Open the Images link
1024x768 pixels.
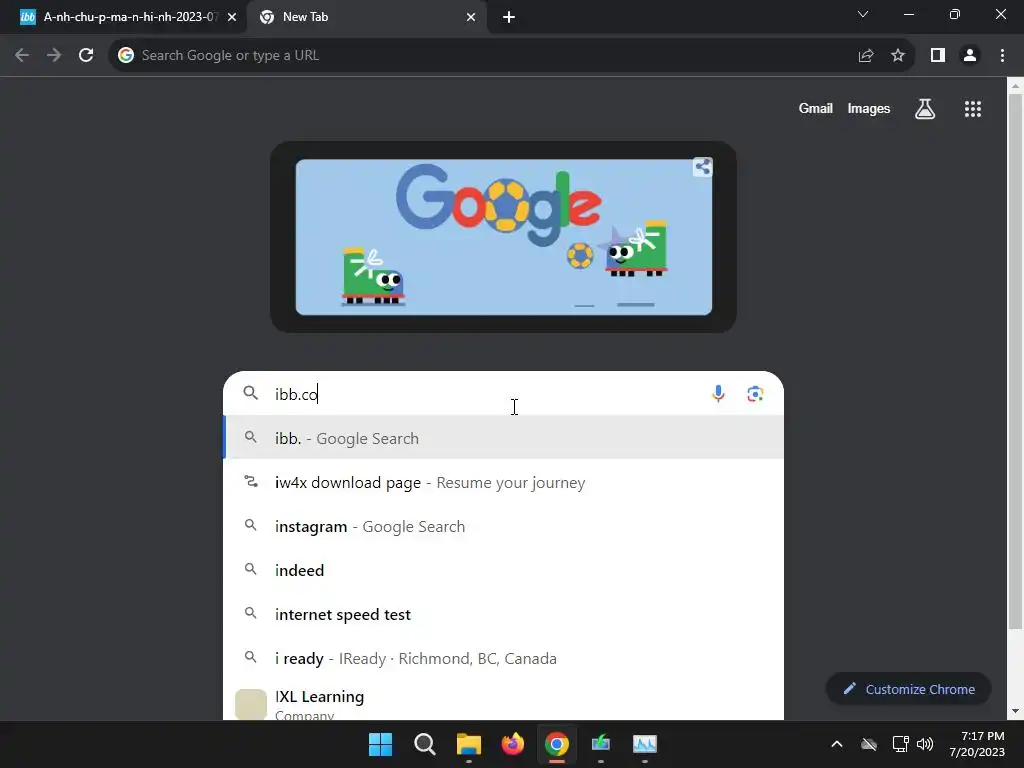[869, 108]
